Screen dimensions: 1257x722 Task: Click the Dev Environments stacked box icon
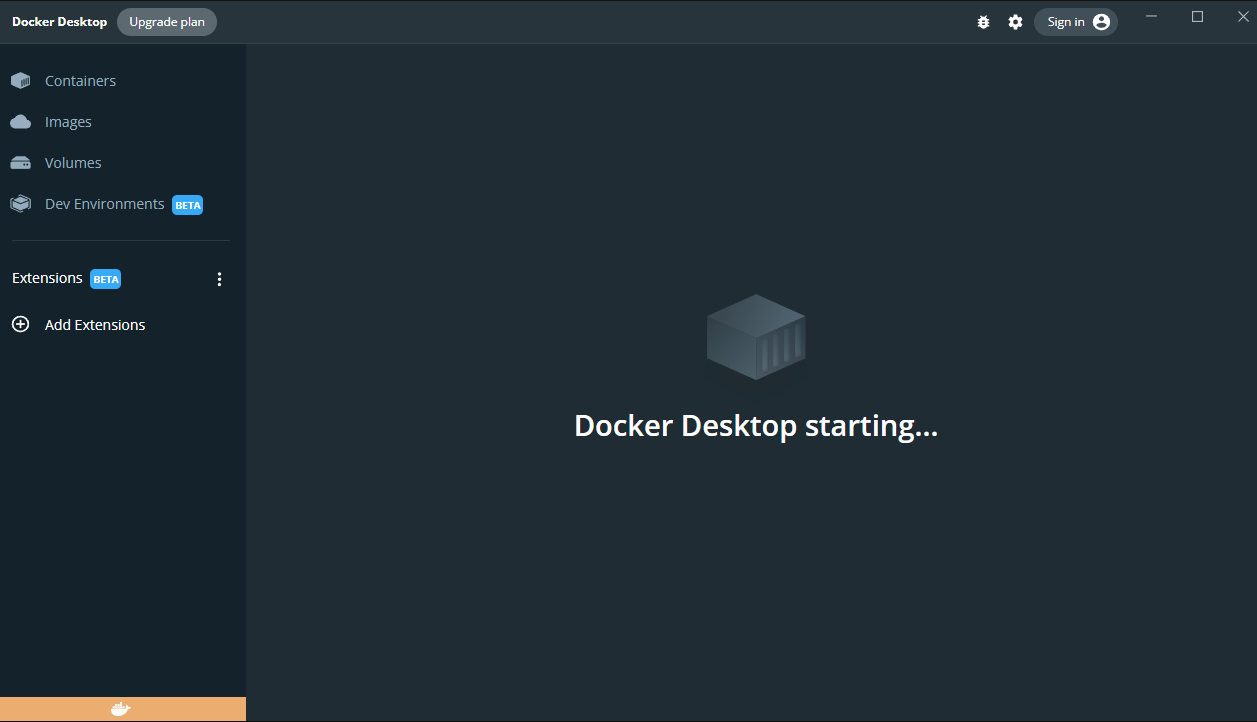tap(20, 204)
